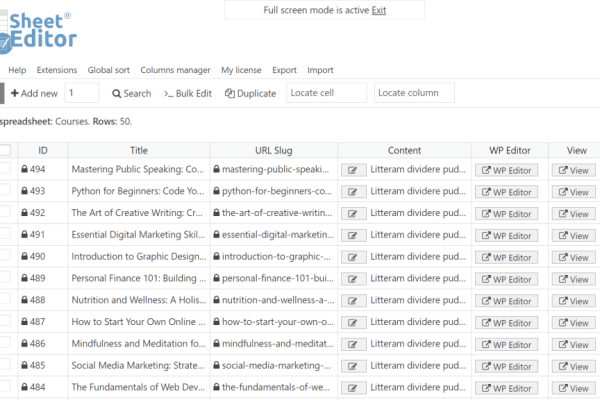Exit full screen mode link
600x400 pixels.
[379, 10]
